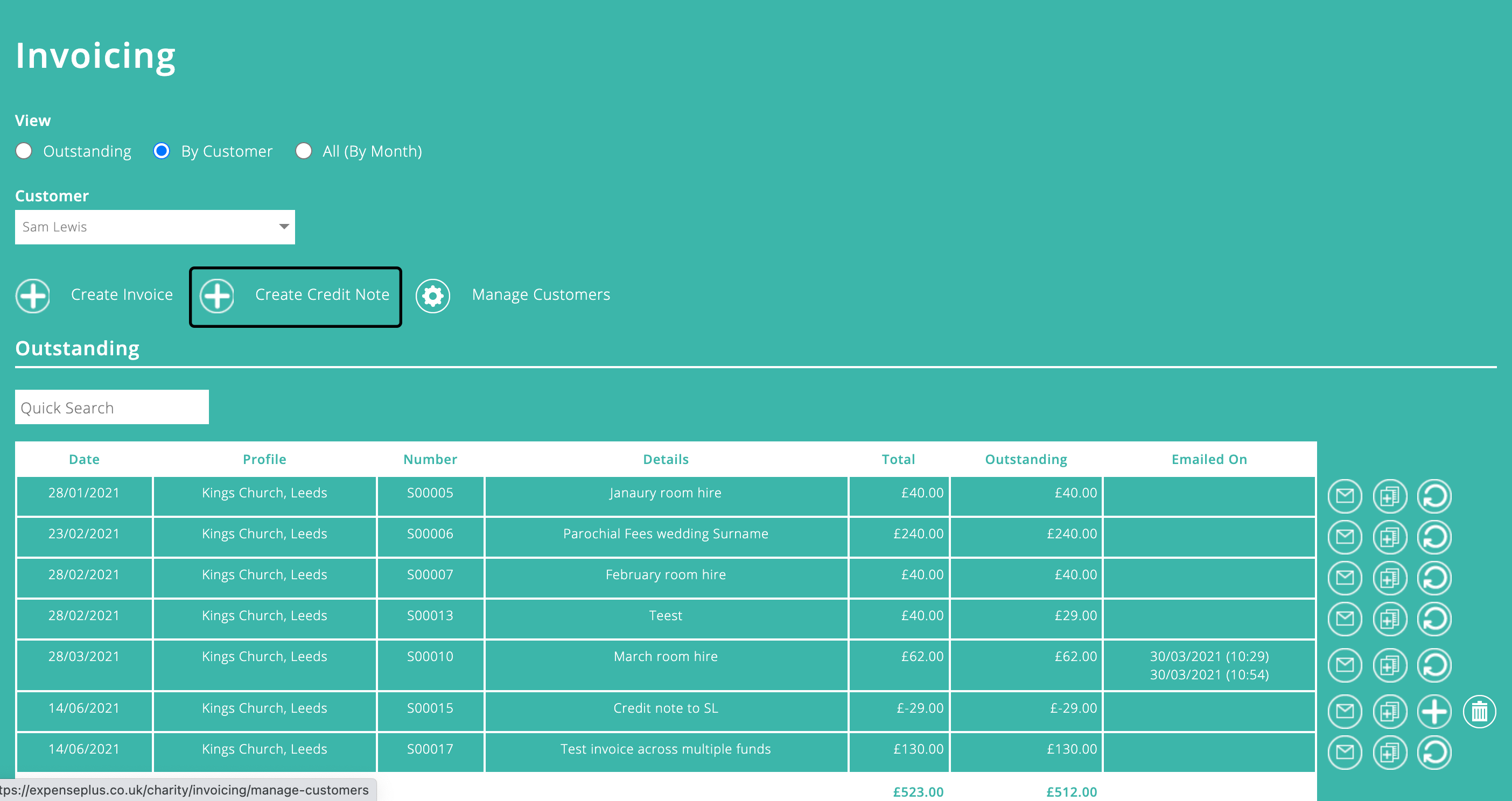Click the plus icon on S00015 row
The image size is (1512, 801).
[x=1434, y=712]
